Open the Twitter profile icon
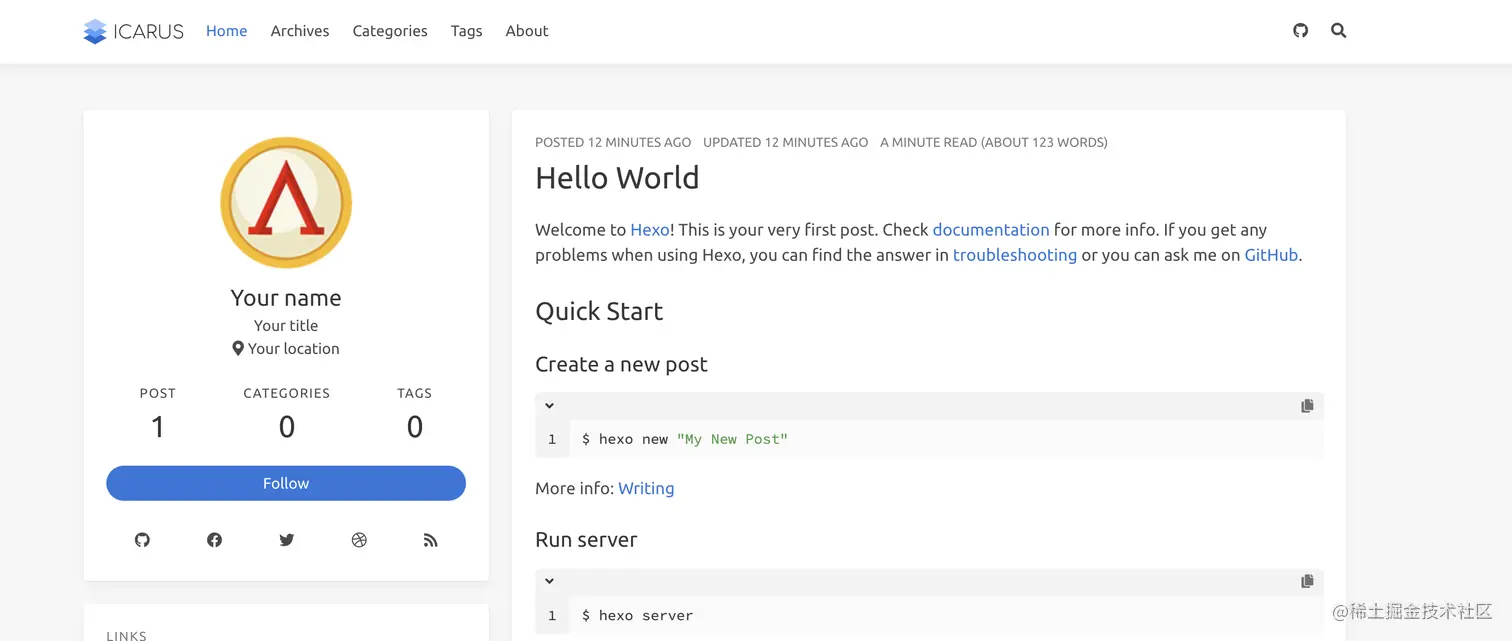The height and width of the screenshot is (641, 1512). (287, 540)
